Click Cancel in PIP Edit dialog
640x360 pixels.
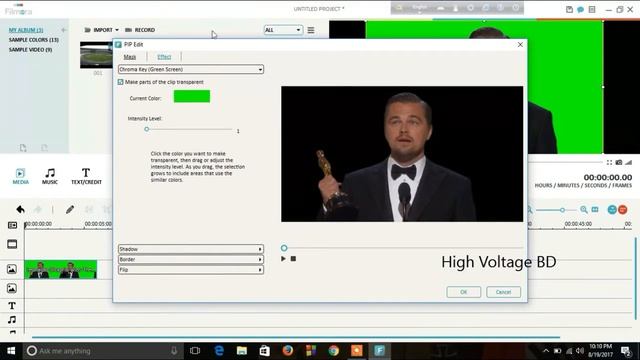[503, 292]
